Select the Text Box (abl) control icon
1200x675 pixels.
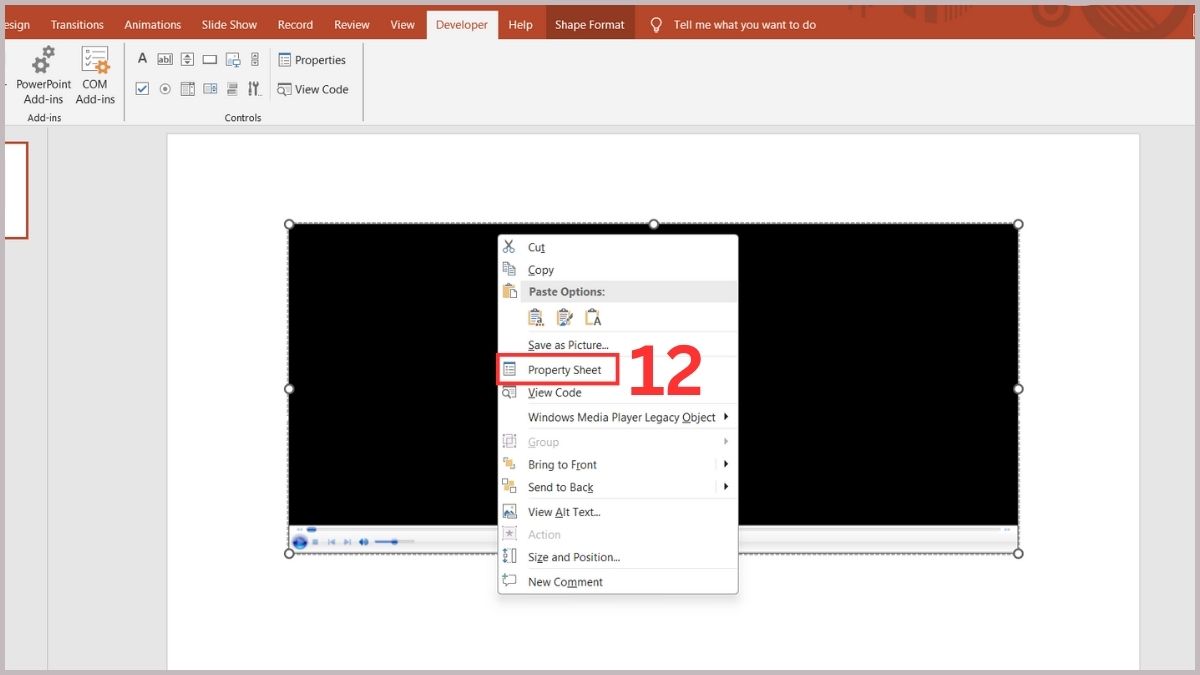[x=165, y=58]
